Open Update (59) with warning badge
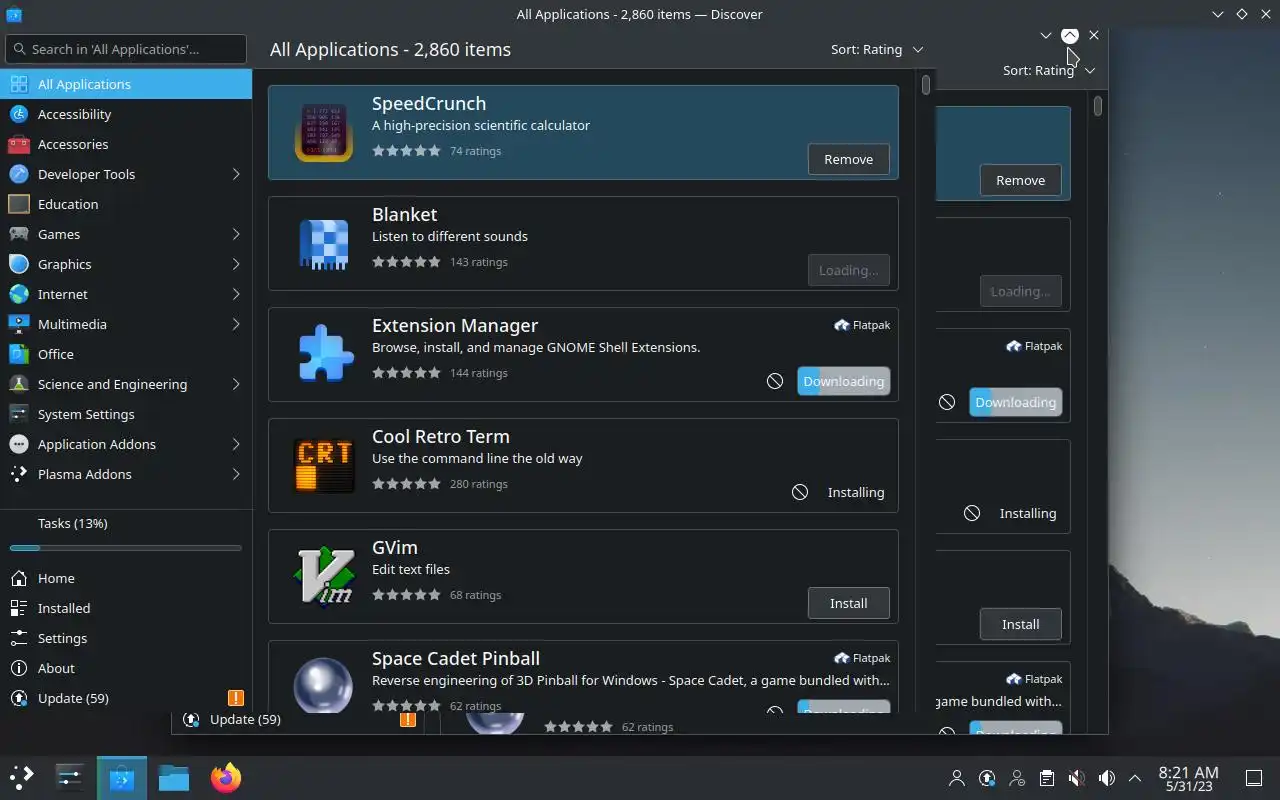 click(126, 698)
